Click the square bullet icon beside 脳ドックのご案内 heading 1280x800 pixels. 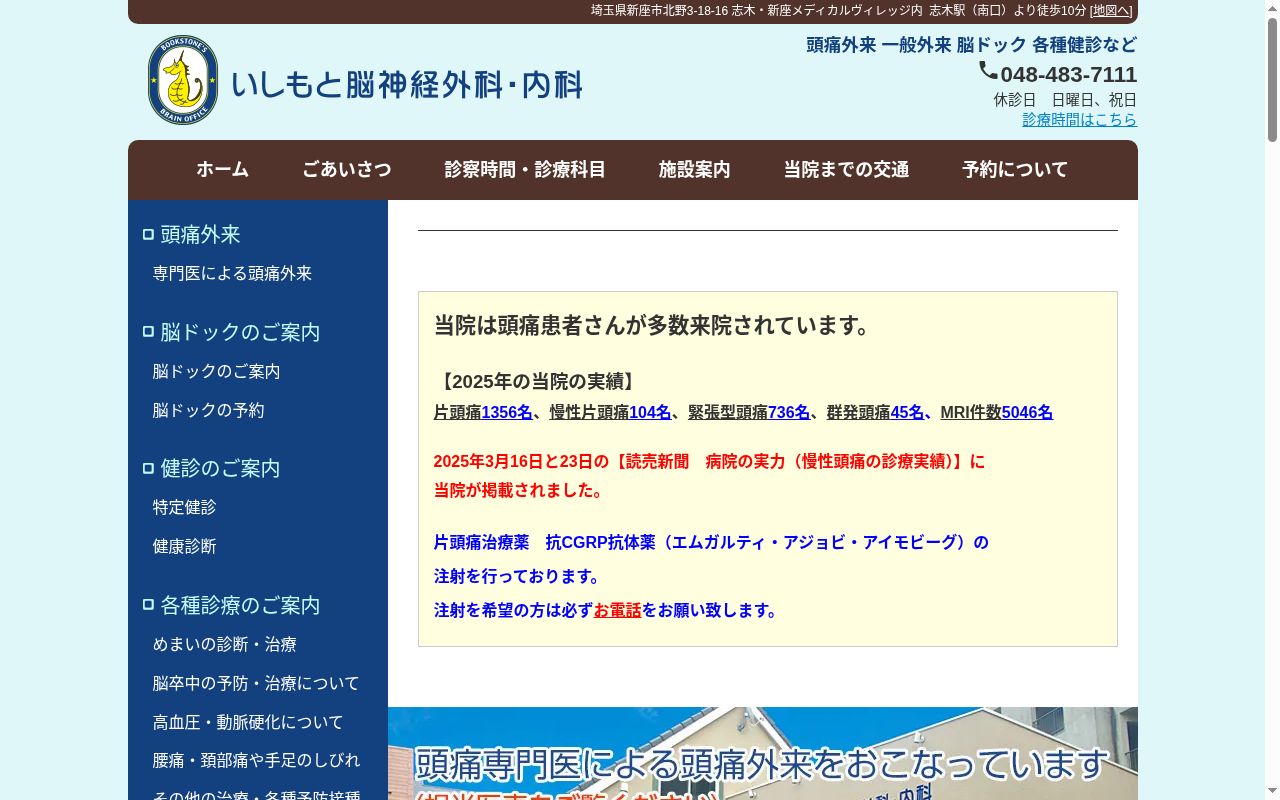pos(148,332)
